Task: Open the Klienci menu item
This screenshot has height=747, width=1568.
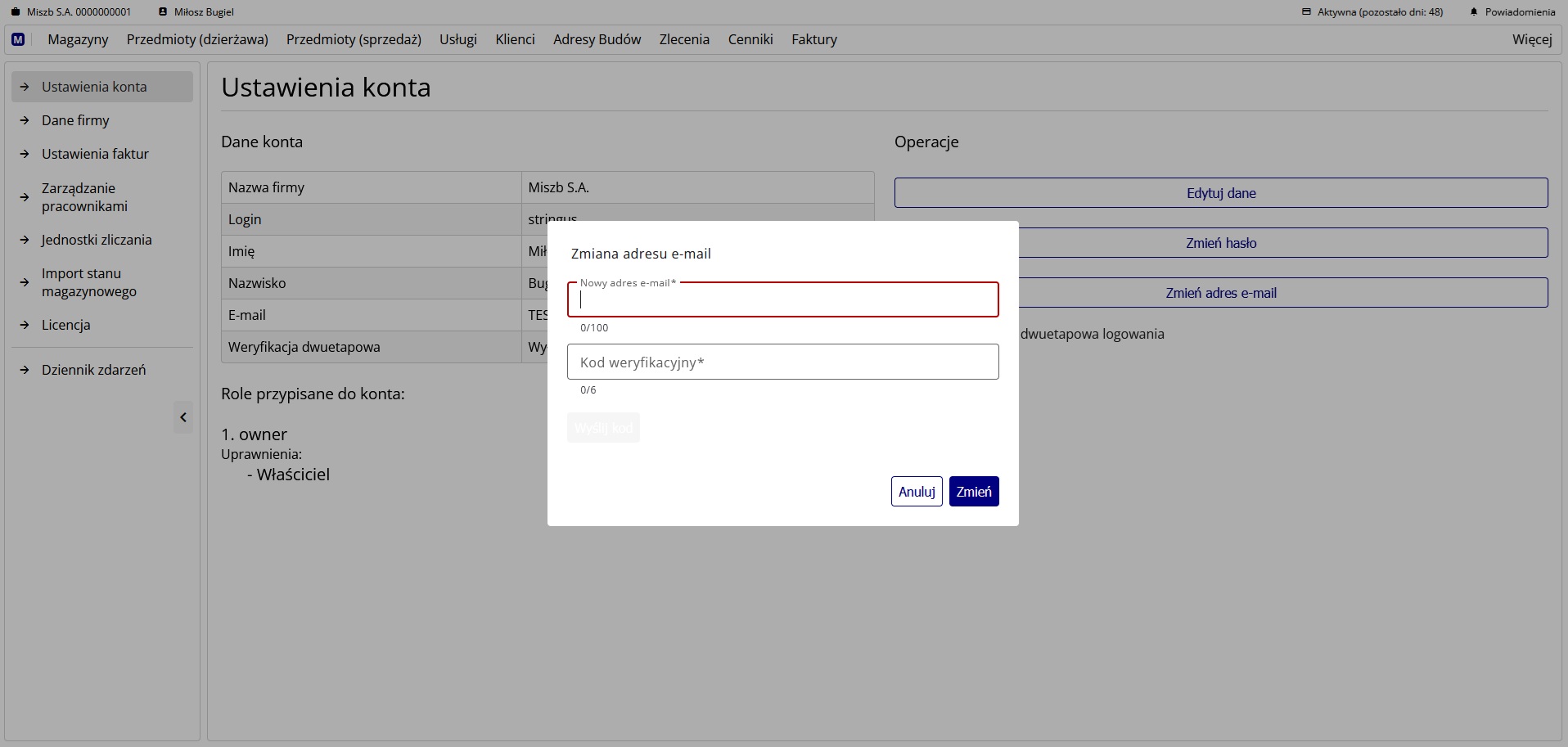Action: coord(515,39)
